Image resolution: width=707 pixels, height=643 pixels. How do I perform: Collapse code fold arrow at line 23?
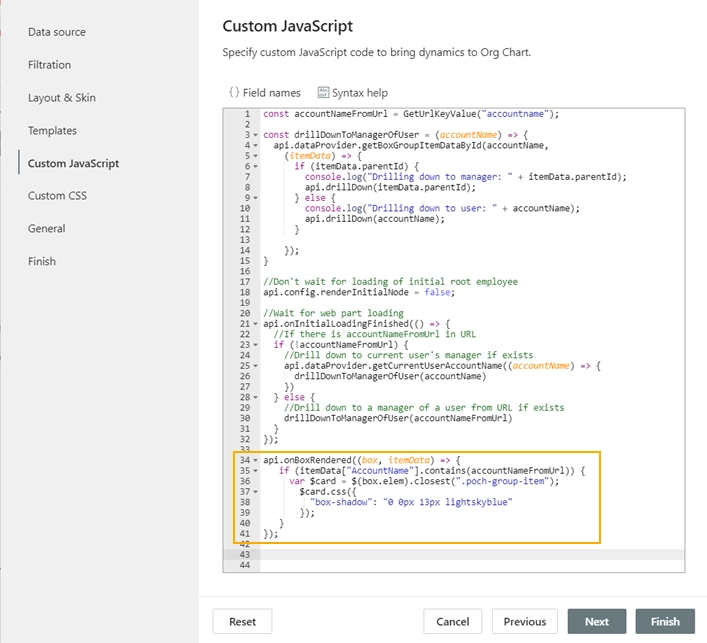(256, 345)
